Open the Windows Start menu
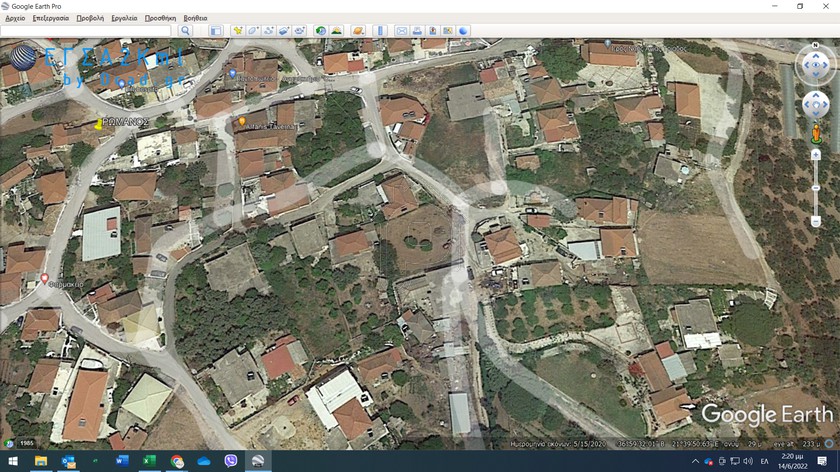This screenshot has height=472, width=840. [x=13, y=461]
